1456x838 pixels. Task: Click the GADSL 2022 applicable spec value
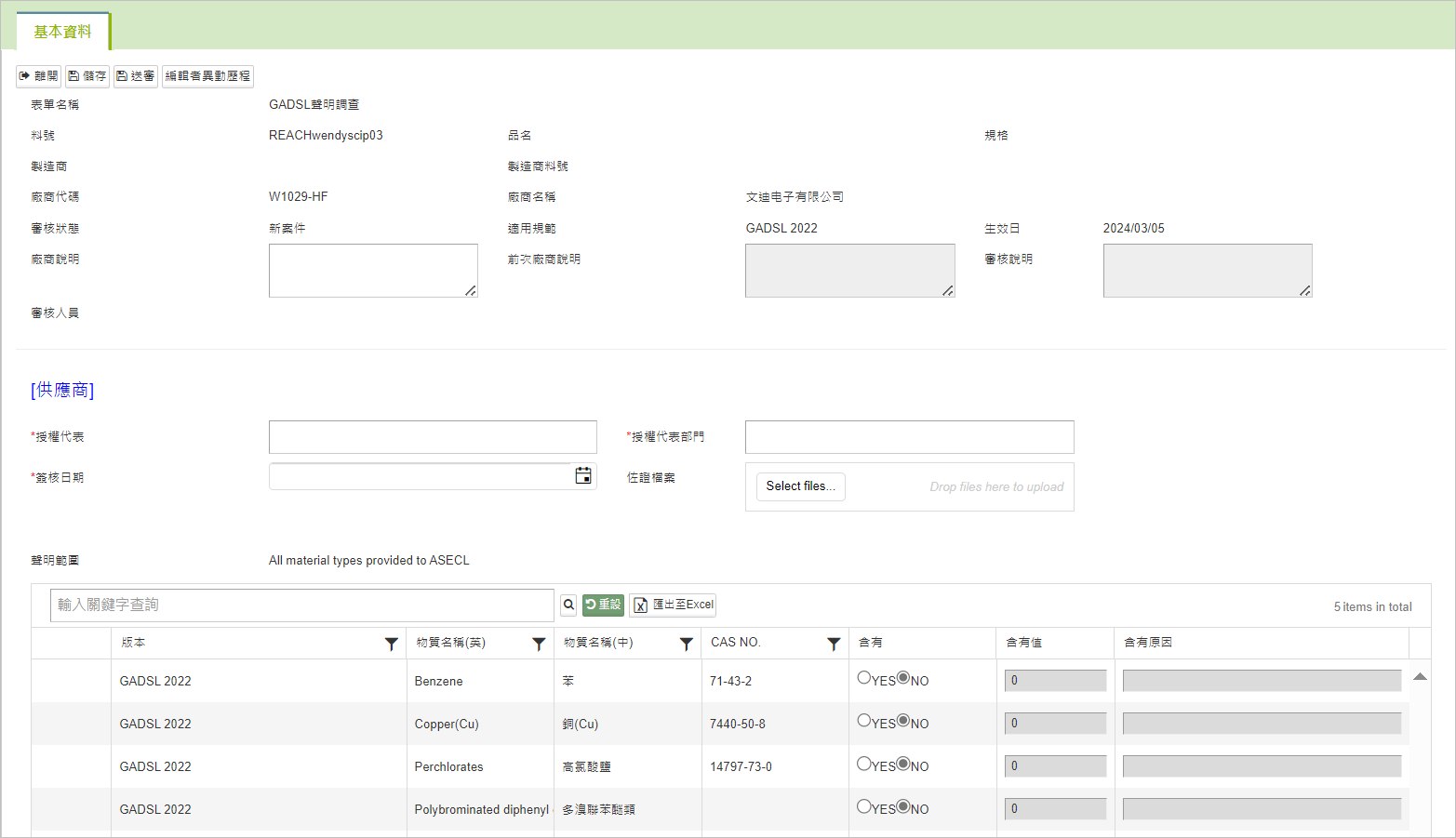click(x=781, y=228)
